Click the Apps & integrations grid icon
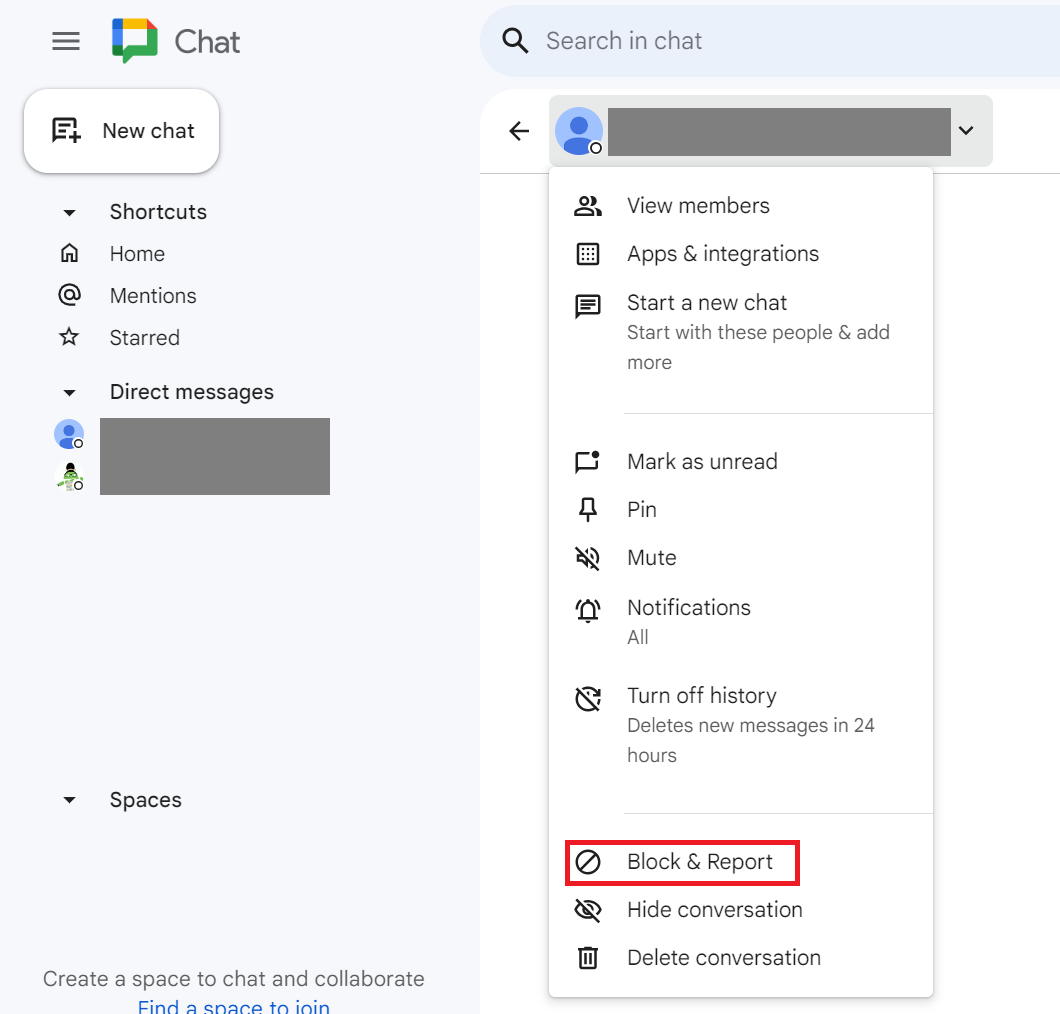This screenshot has width=1060, height=1014. click(x=587, y=254)
